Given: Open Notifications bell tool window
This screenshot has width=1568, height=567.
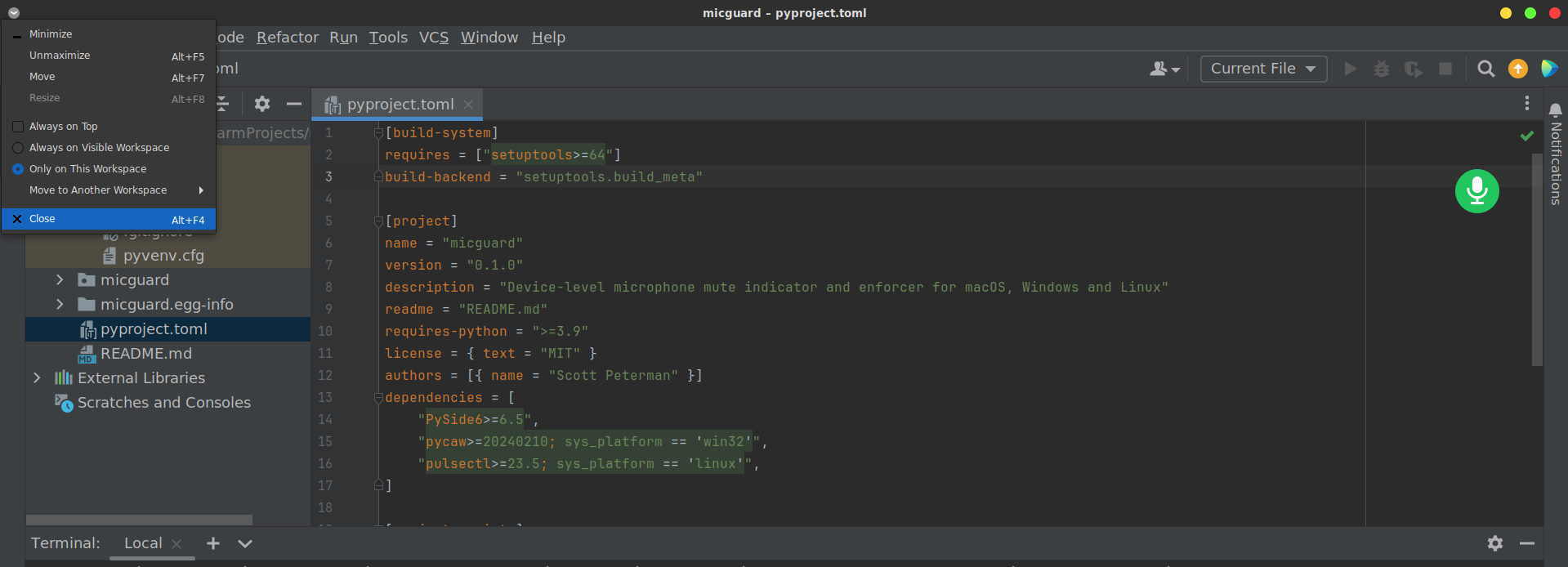Looking at the screenshot, I should [1555, 154].
